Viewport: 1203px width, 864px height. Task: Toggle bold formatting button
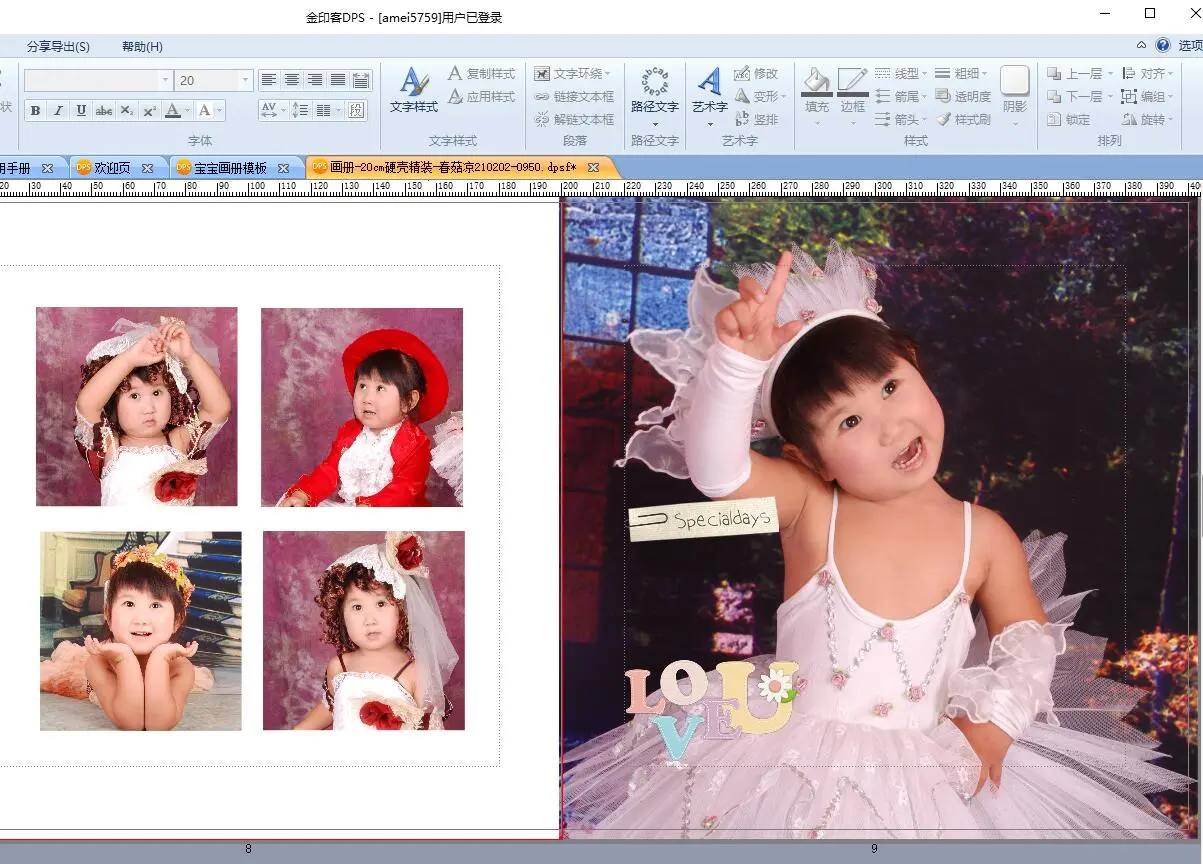[35, 111]
